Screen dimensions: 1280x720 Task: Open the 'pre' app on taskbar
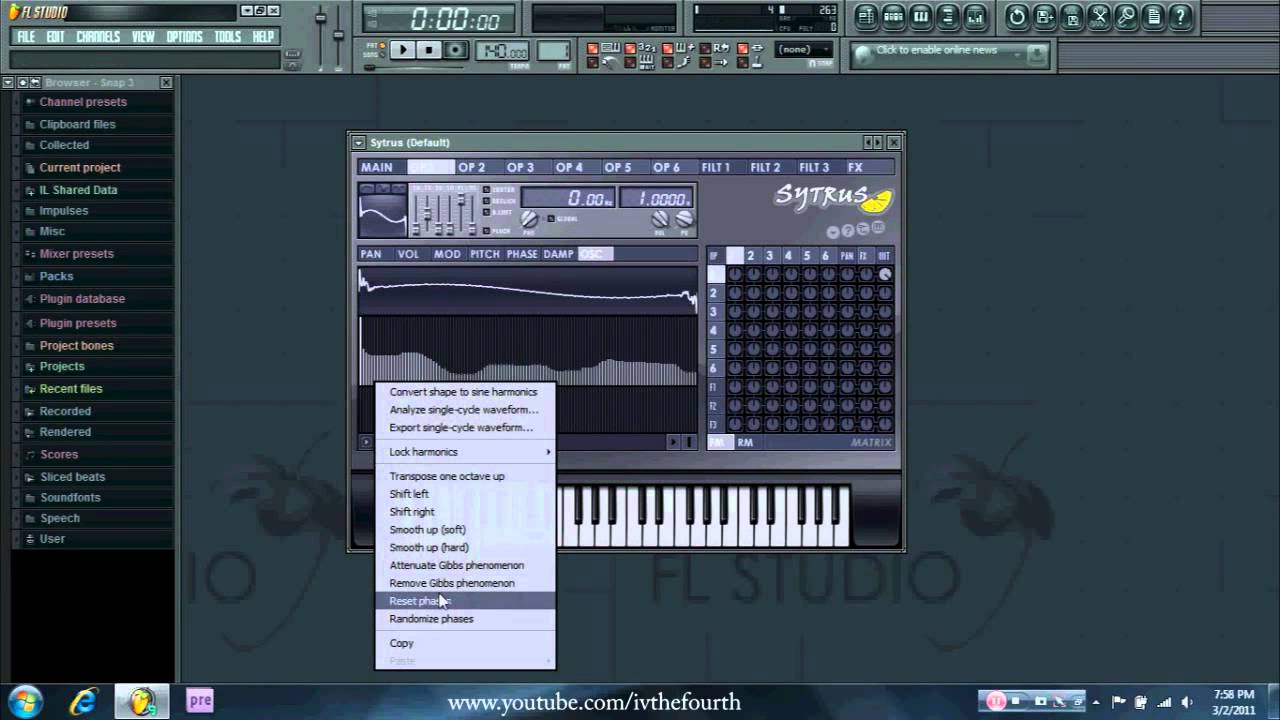200,700
